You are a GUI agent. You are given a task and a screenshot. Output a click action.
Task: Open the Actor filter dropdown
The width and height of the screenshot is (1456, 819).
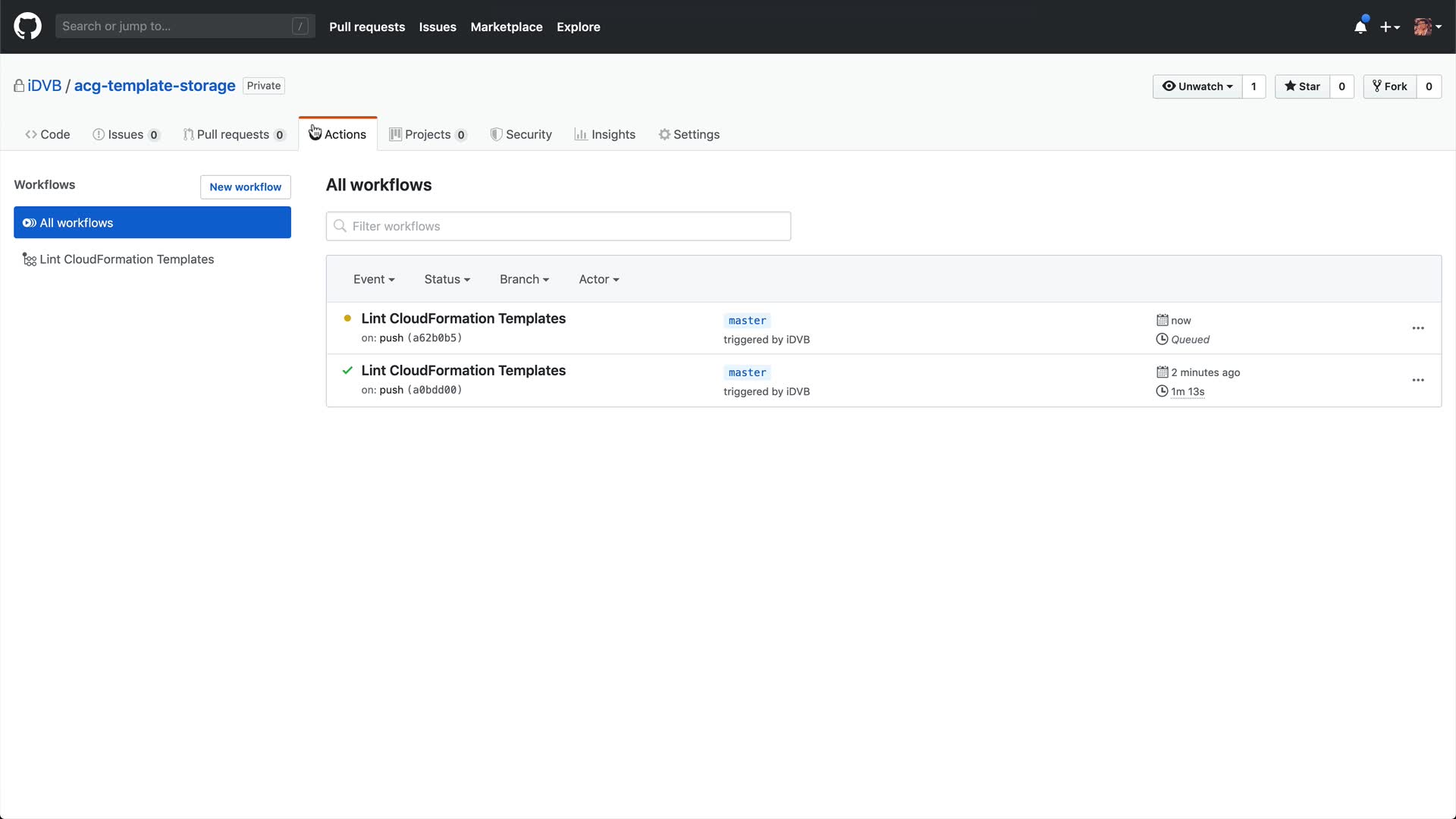(x=598, y=279)
